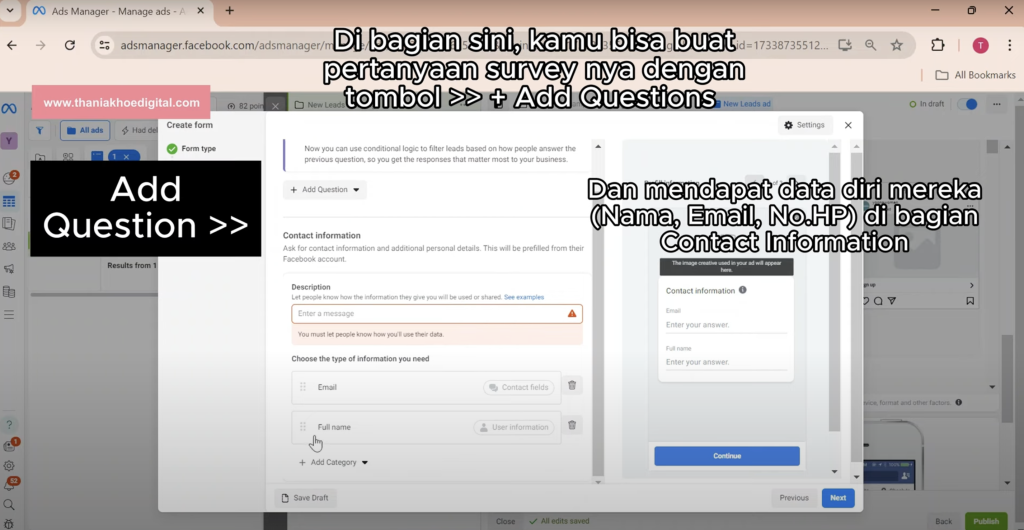This screenshot has height=530, width=1024.
Task: Open the search icon in left sidebar
Action: [9, 505]
